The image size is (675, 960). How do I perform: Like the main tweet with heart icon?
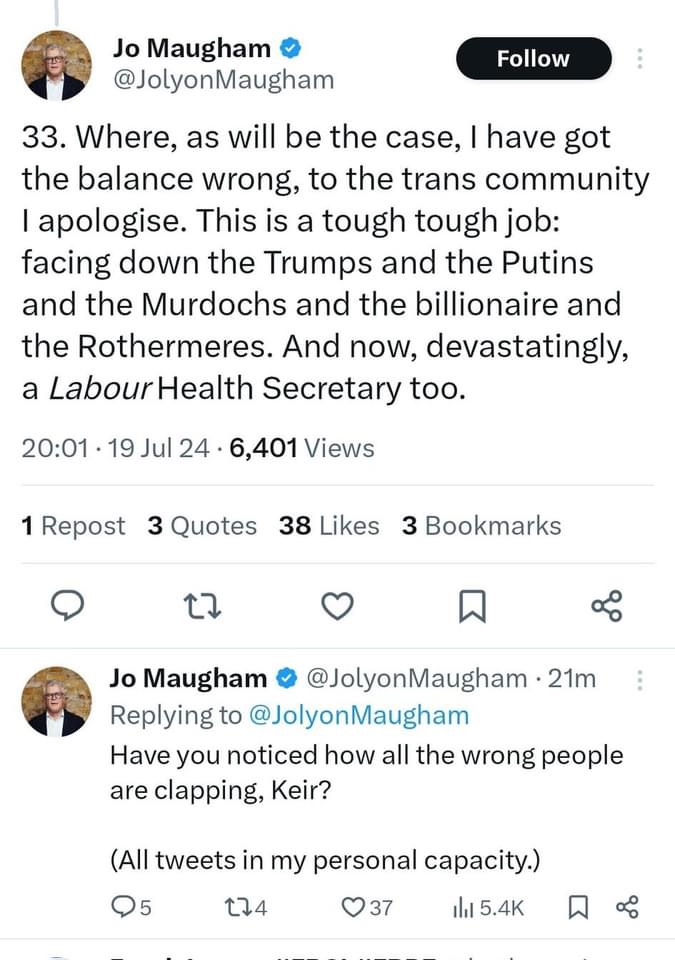point(338,605)
